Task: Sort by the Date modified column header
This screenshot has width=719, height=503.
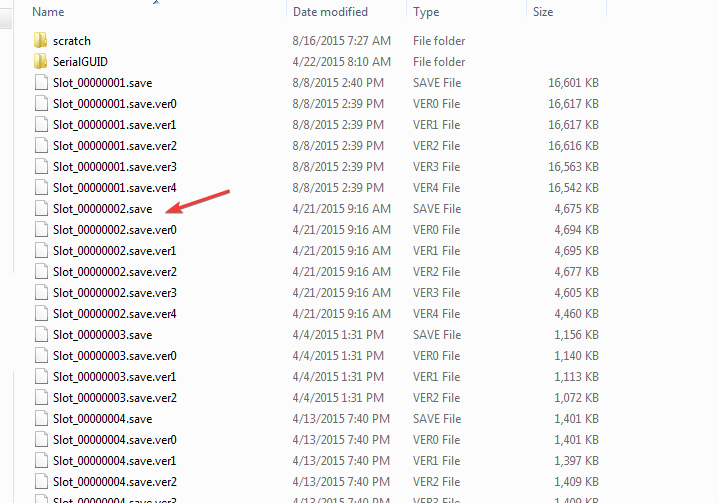Action: pyautogui.click(x=330, y=12)
